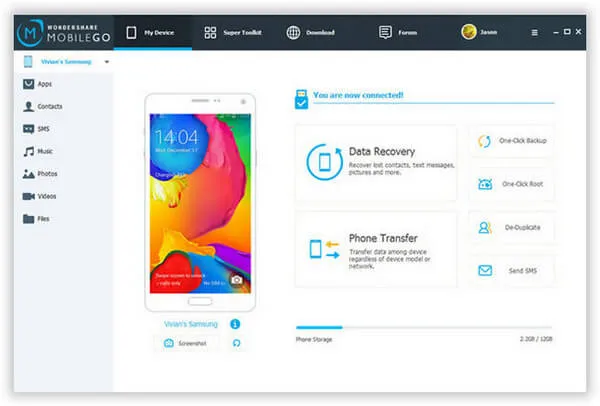The image size is (600, 406).
Task: Select Contacts in the left sidebar
Action: pyautogui.click(x=49, y=106)
